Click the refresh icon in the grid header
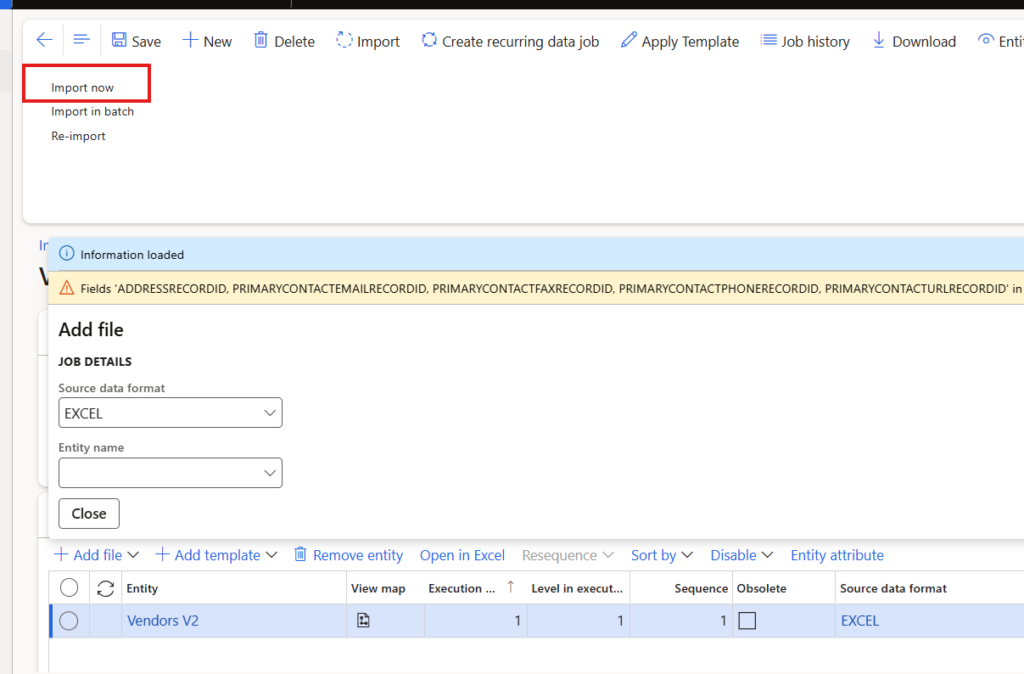1024x674 pixels. pos(105,588)
